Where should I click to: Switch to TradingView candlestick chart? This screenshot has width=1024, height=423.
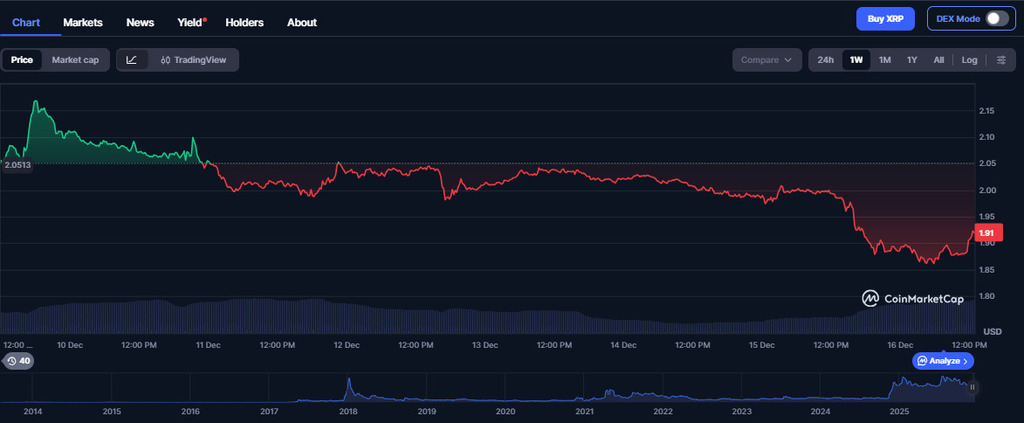pos(193,60)
